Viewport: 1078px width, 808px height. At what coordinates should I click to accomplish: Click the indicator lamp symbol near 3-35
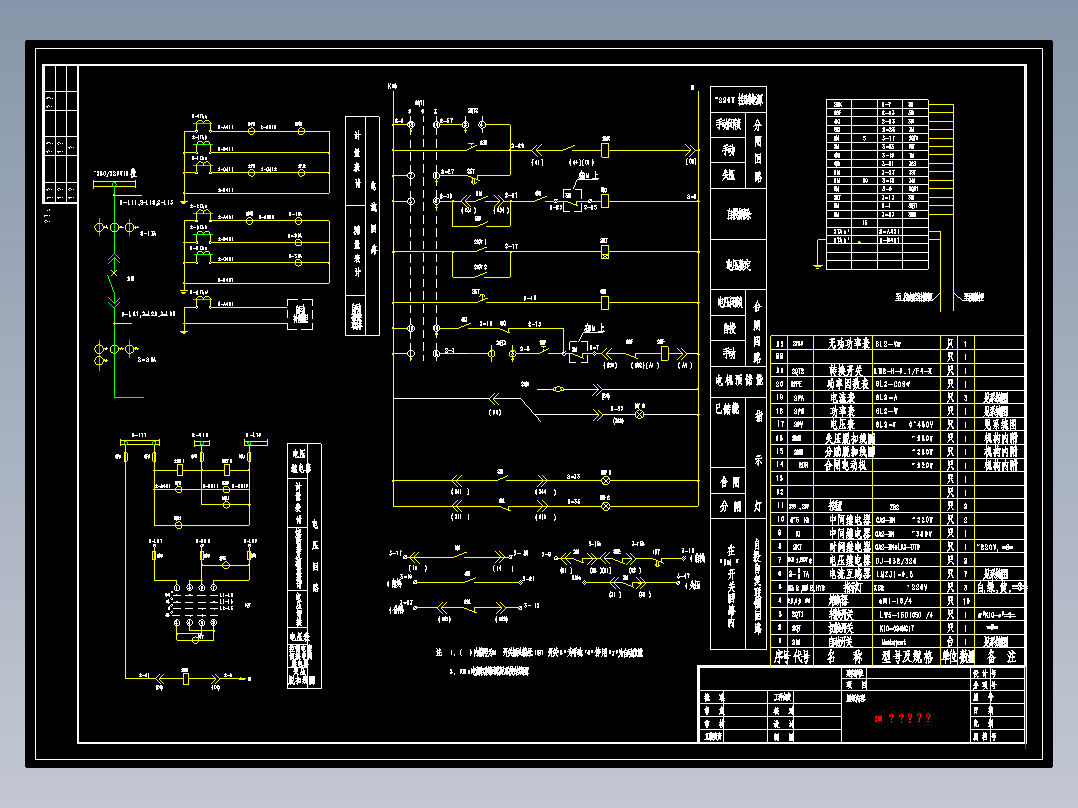tap(606, 506)
